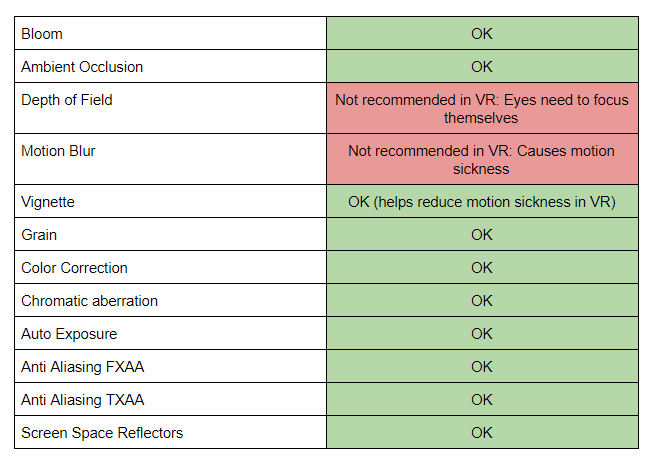Viewport: 650px width, 463px height.
Task: Click the OK cell next to Auto Exposure
Action: click(x=482, y=334)
